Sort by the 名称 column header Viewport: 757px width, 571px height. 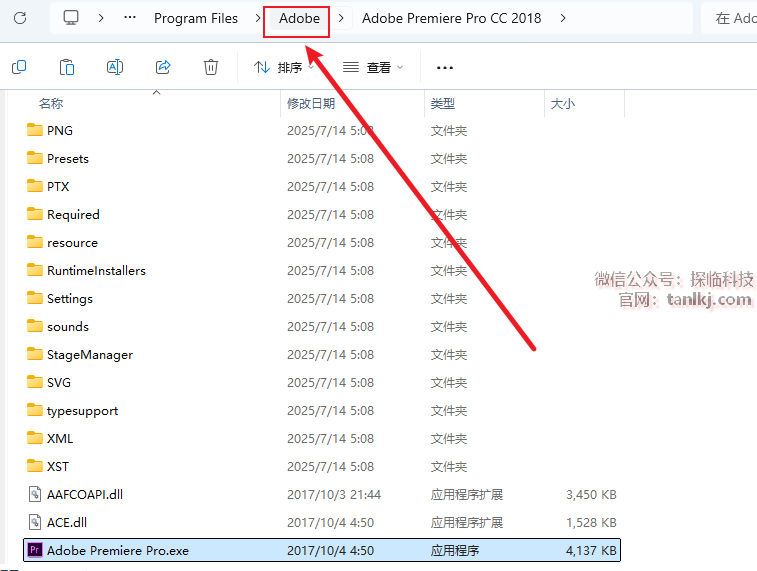(x=51, y=103)
